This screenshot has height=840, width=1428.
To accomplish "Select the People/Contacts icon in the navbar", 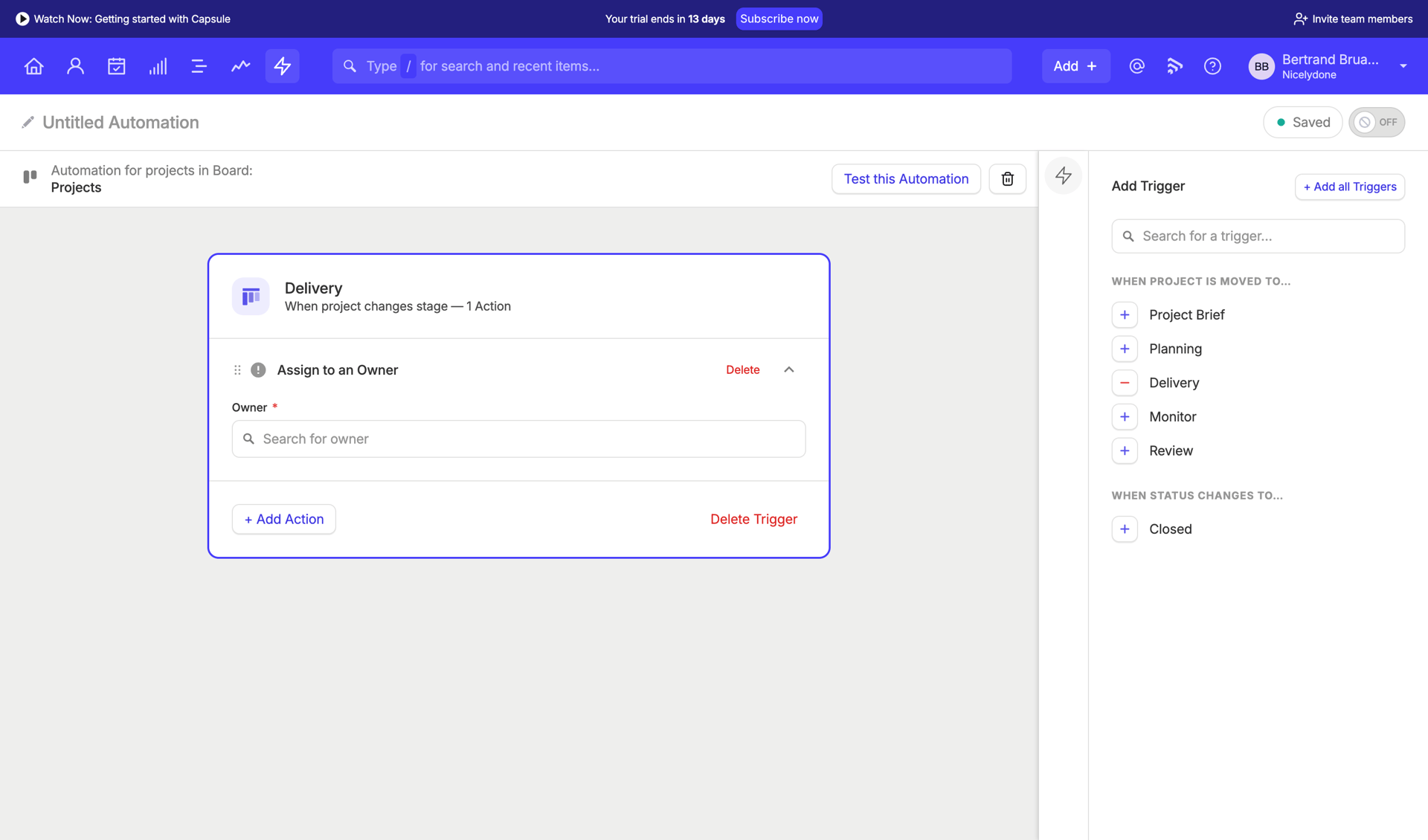I will click(75, 66).
